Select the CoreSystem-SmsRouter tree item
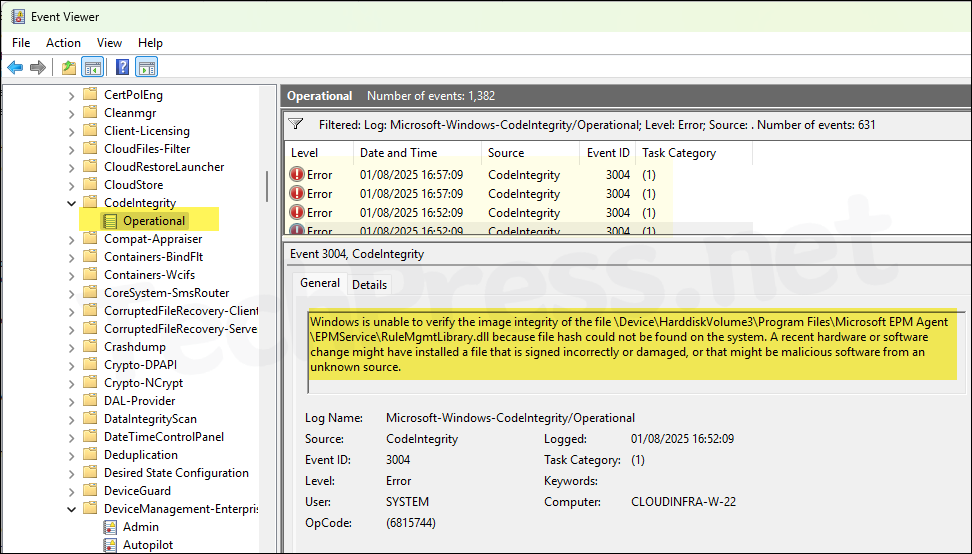The width and height of the screenshot is (972, 554). coord(166,292)
